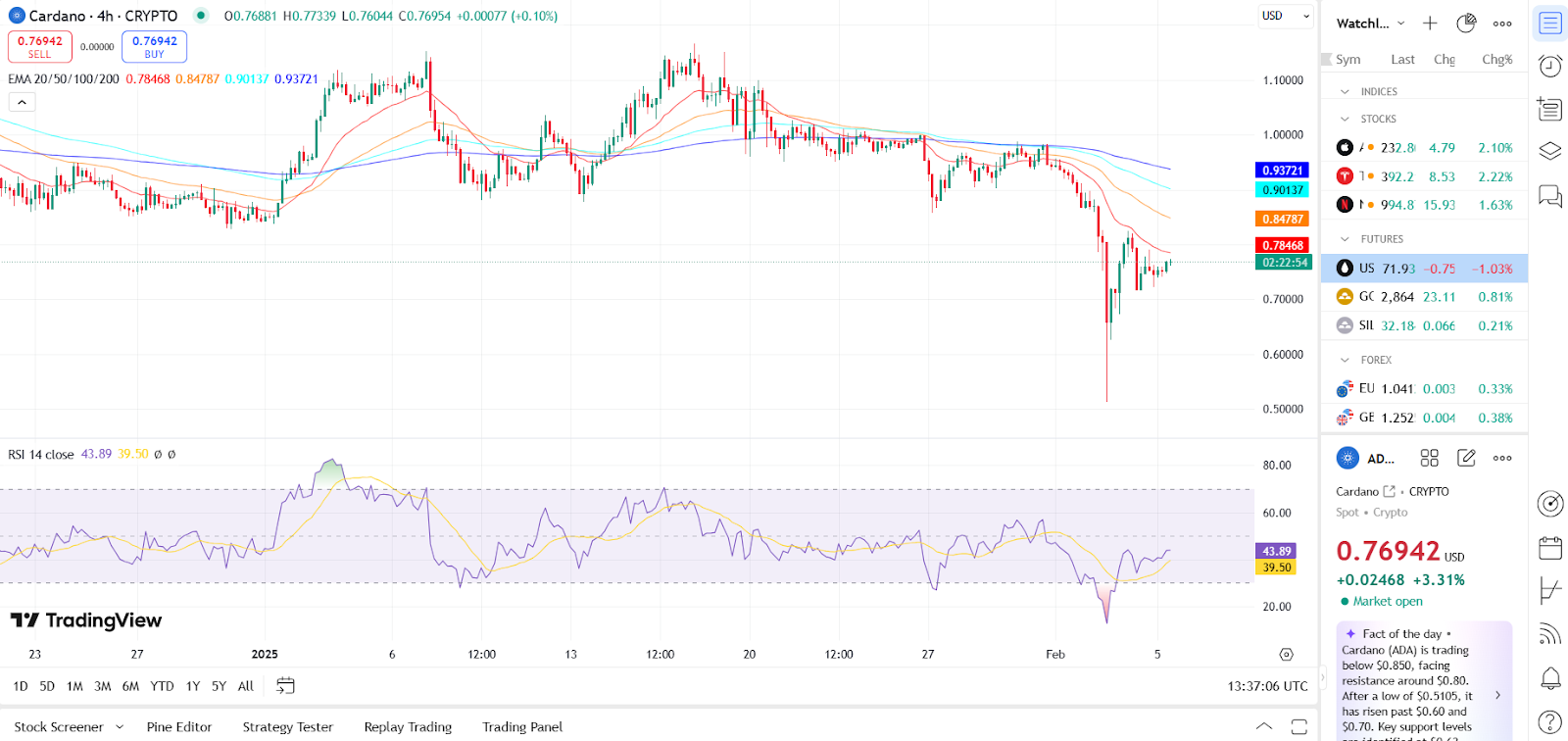Open the USD currency dropdown
1568x741 pixels.
[1286, 16]
